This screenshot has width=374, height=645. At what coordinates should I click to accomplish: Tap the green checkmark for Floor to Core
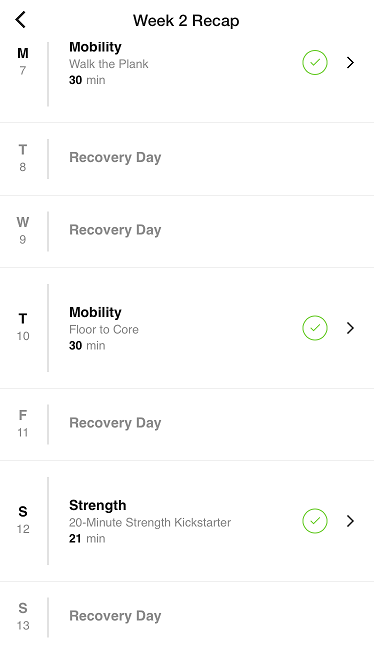click(315, 328)
